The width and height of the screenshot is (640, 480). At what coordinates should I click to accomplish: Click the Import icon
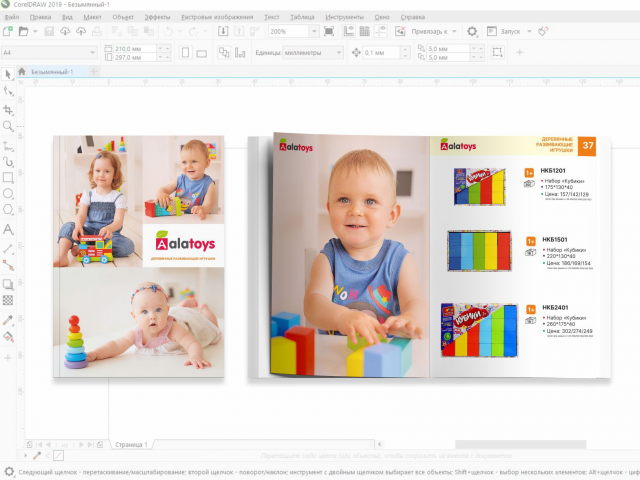[x=223, y=31]
